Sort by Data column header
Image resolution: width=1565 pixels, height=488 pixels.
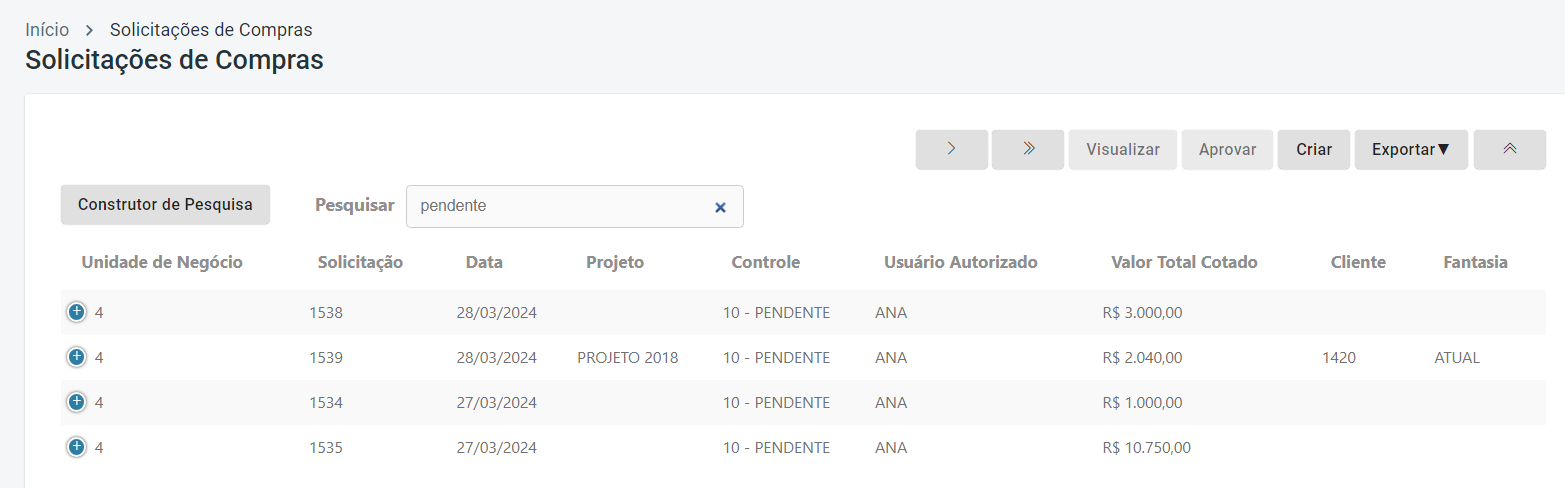[x=484, y=263]
